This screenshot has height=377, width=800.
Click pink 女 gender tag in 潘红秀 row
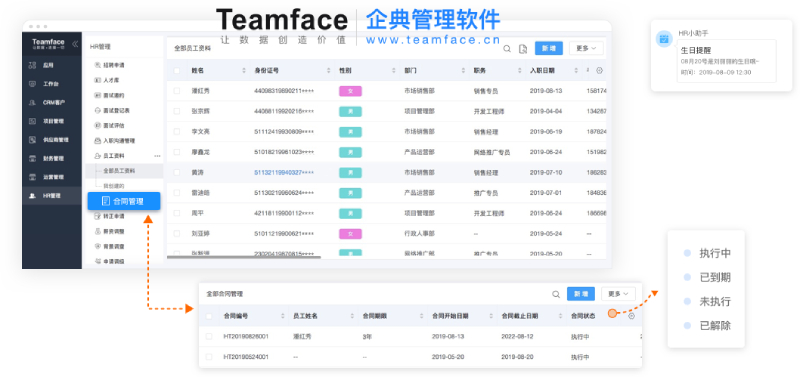tap(351, 91)
